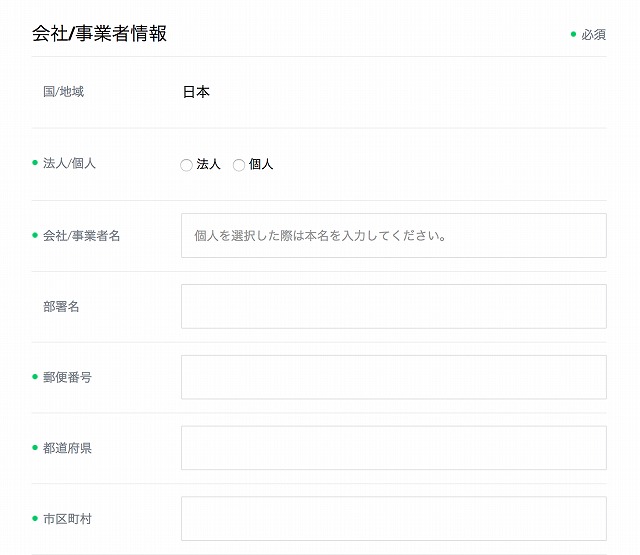
Task: Select the 個人 radio button
Action: click(239, 165)
